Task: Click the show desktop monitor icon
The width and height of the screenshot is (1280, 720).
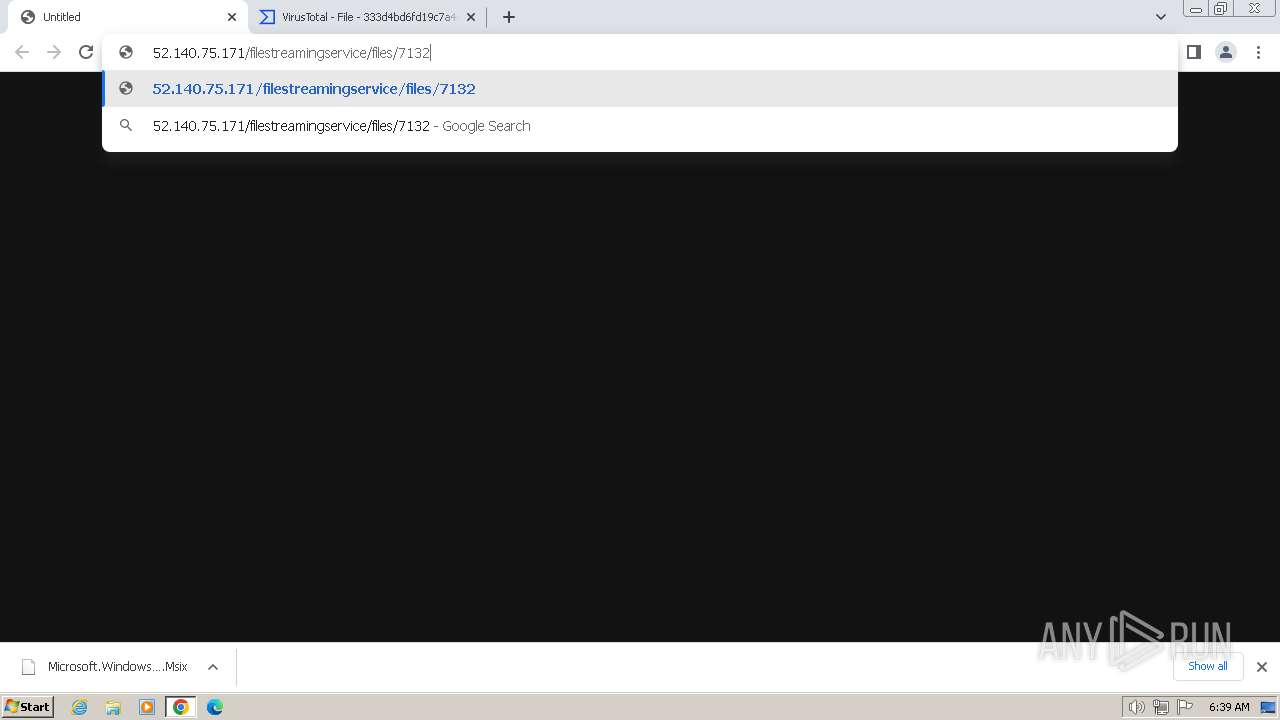Action: point(1268,707)
